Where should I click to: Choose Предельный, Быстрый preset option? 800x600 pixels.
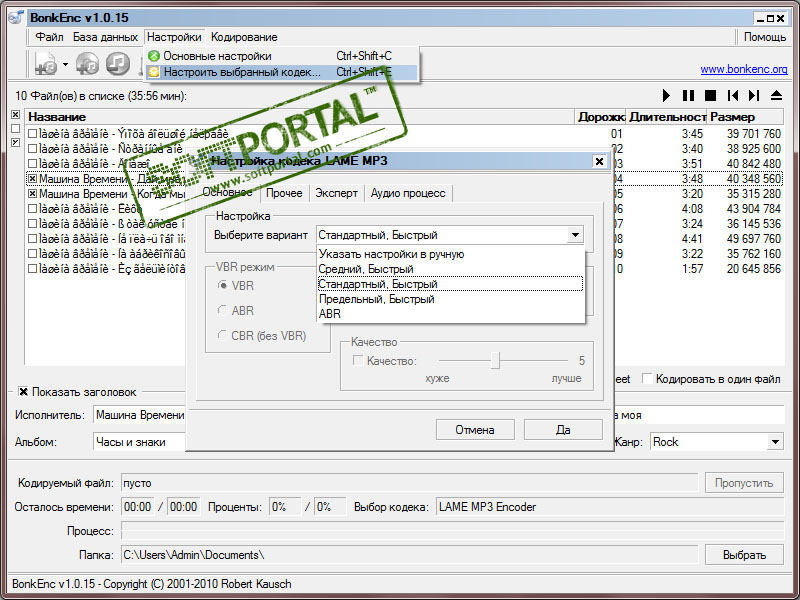(x=450, y=299)
